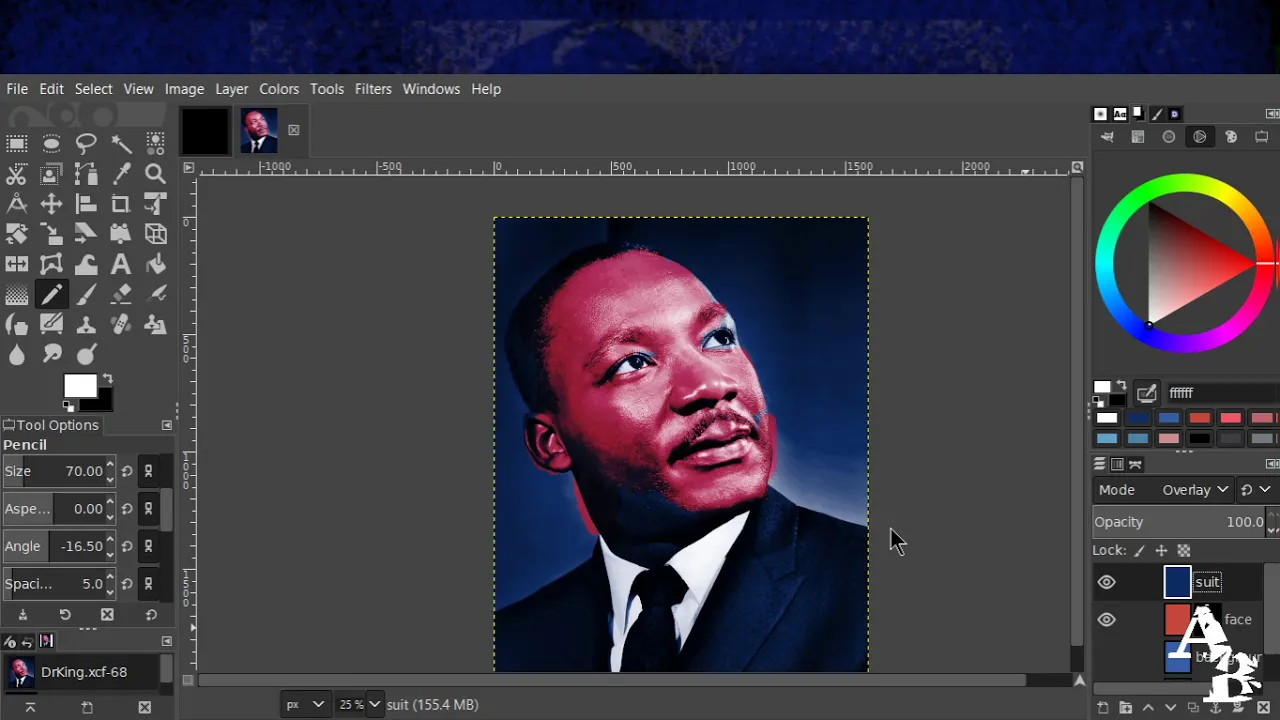Save tool preset at Tool Options bottom
Image resolution: width=1280 pixels, height=720 pixels.
click(x=22, y=615)
